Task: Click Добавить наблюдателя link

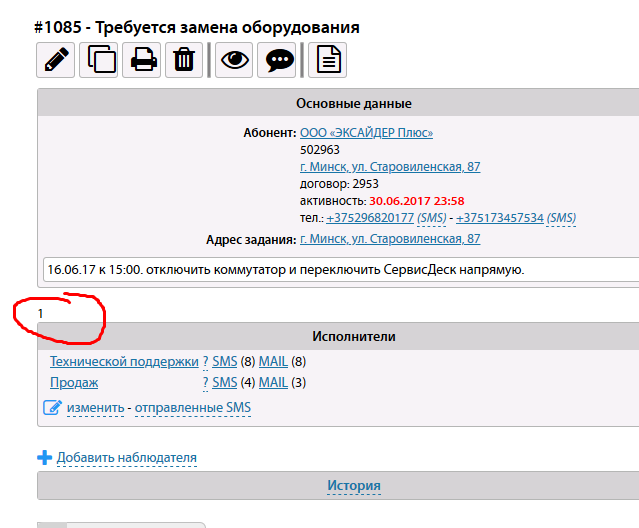Action: (127, 458)
